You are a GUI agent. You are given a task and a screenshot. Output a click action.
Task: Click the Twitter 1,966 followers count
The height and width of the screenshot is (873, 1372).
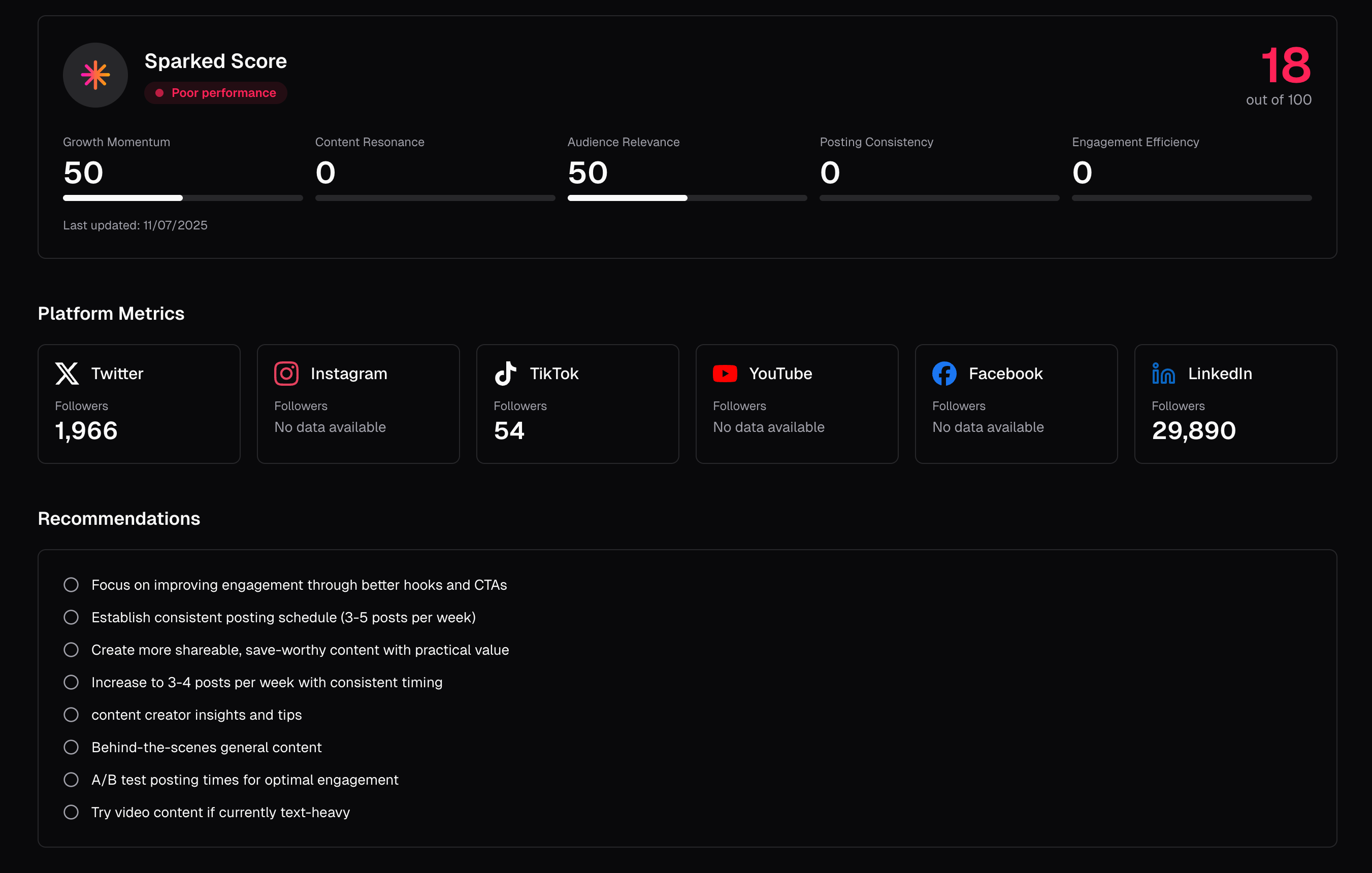(87, 430)
